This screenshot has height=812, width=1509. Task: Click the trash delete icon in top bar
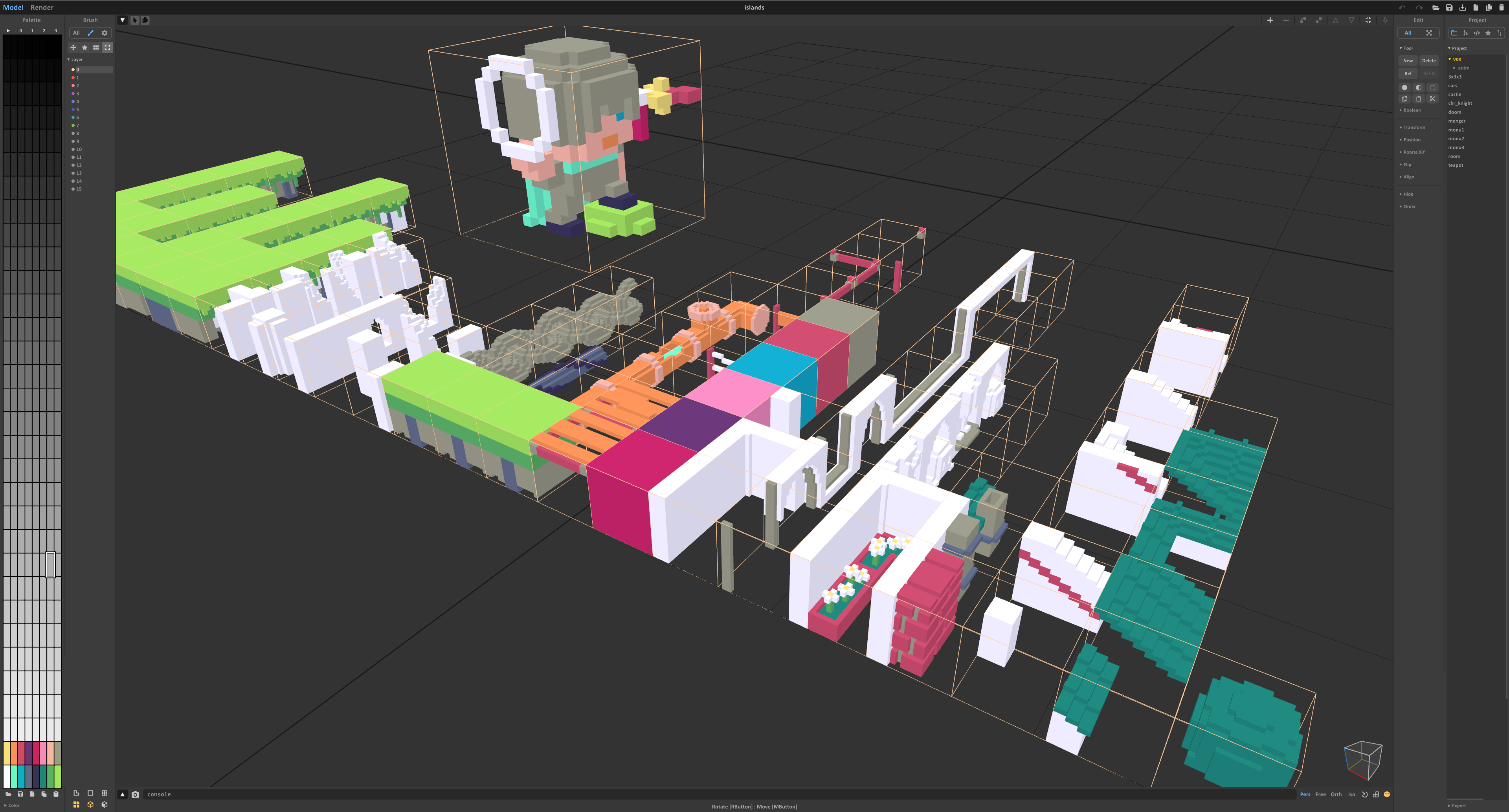pos(1502,7)
